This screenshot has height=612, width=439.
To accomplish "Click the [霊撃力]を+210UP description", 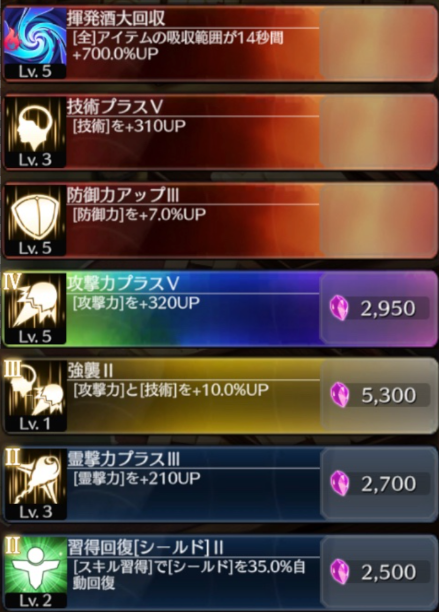I will pyautogui.click(x=137, y=479).
